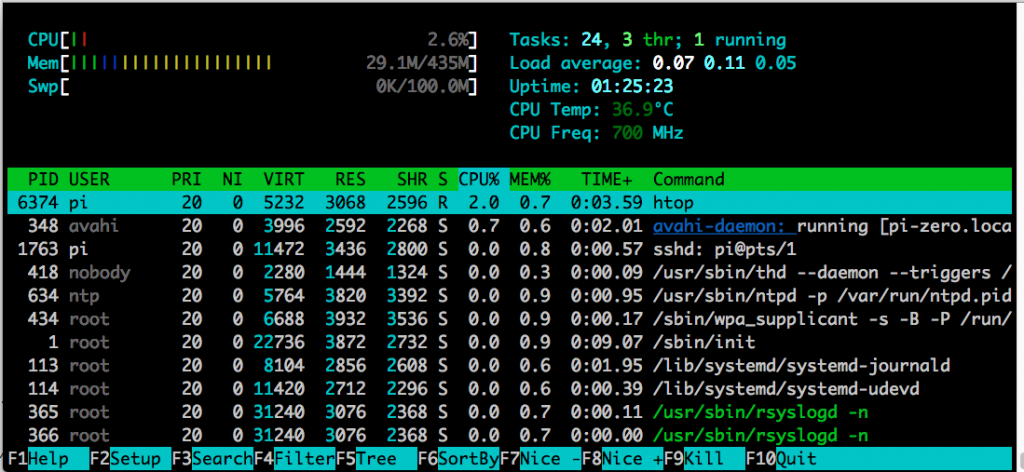
Task: Click the Tasks count line
Action: 648,40
